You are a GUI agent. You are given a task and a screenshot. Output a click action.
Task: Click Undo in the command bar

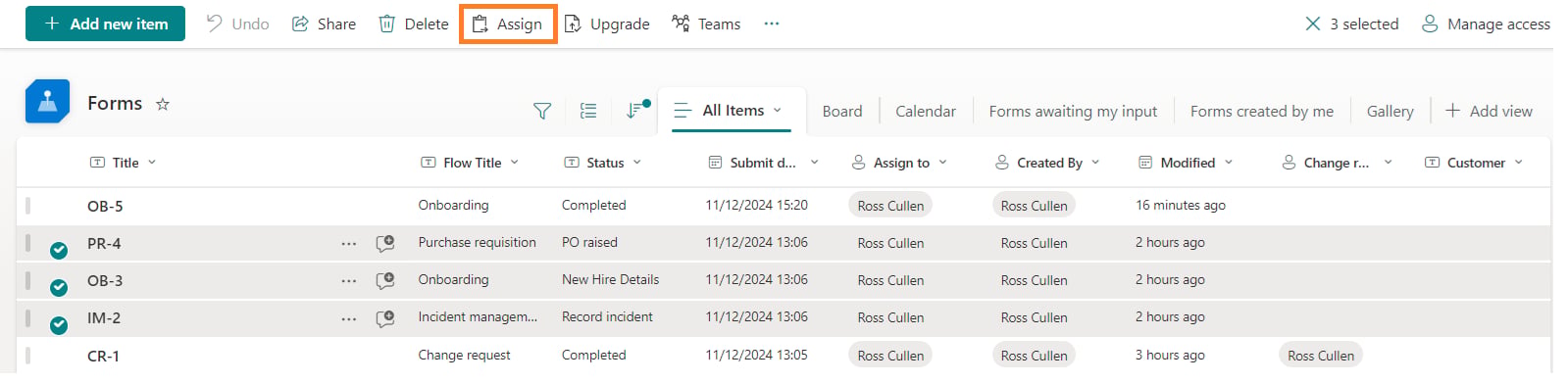[x=237, y=24]
